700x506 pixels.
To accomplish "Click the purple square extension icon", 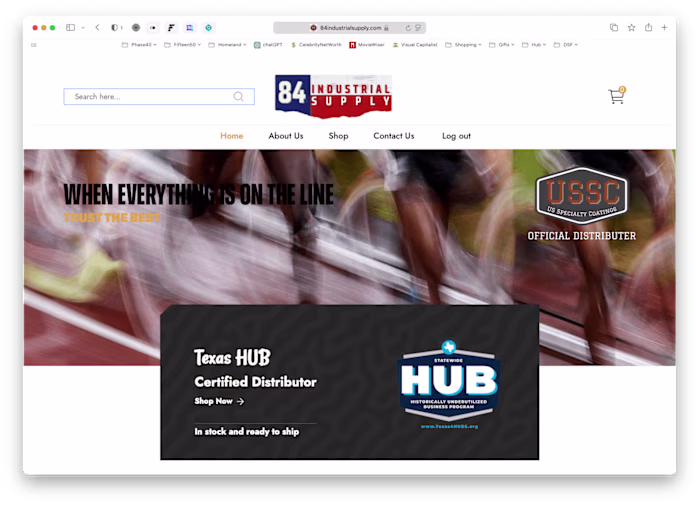I will point(190,28).
